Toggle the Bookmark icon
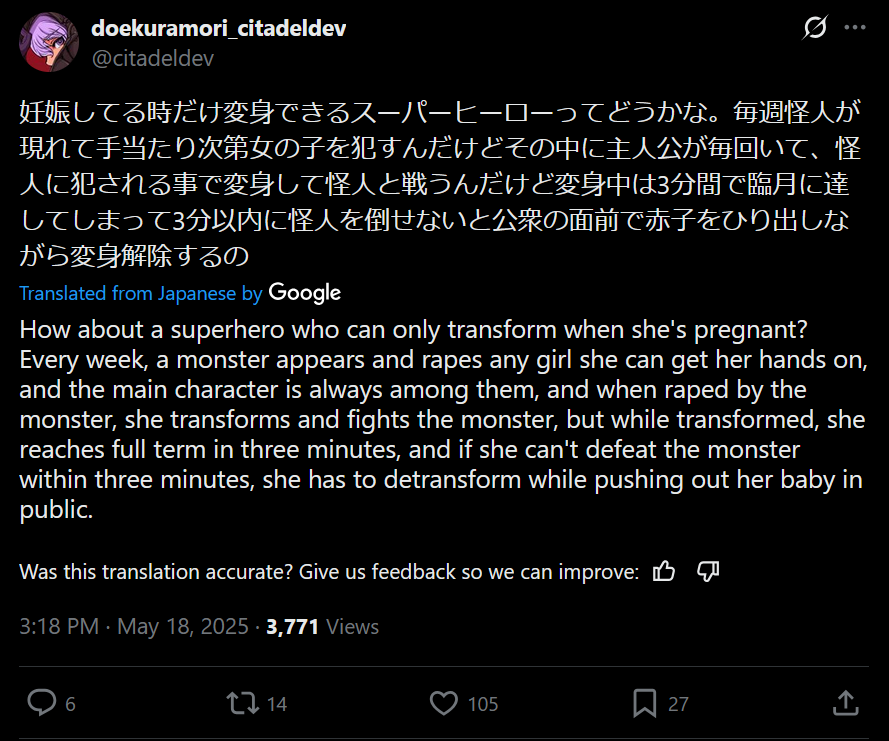The image size is (889, 741). (x=644, y=703)
